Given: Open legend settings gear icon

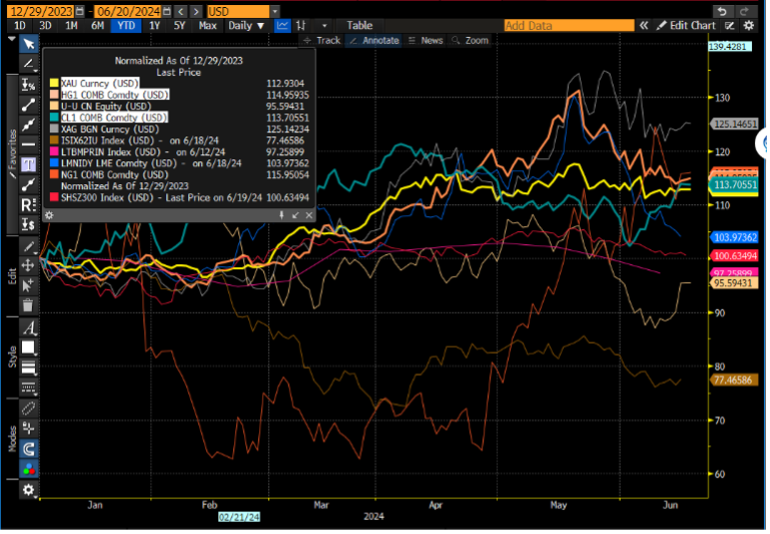Looking at the screenshot, I should pos(49,215).
